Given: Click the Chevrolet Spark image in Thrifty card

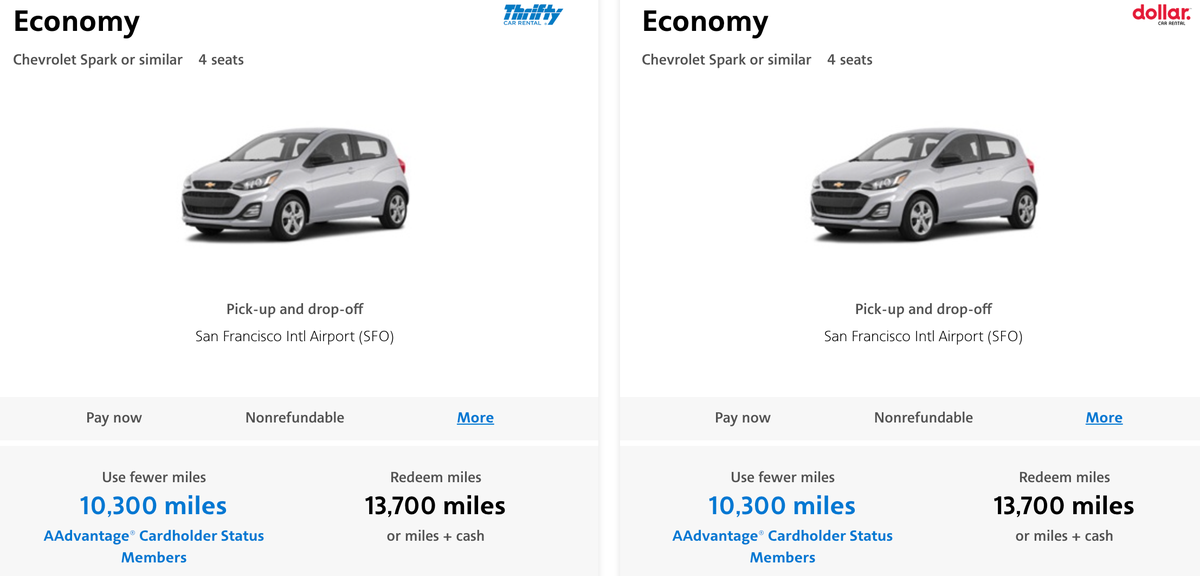Looking at the screenshot, I should [x=295, y=187].
